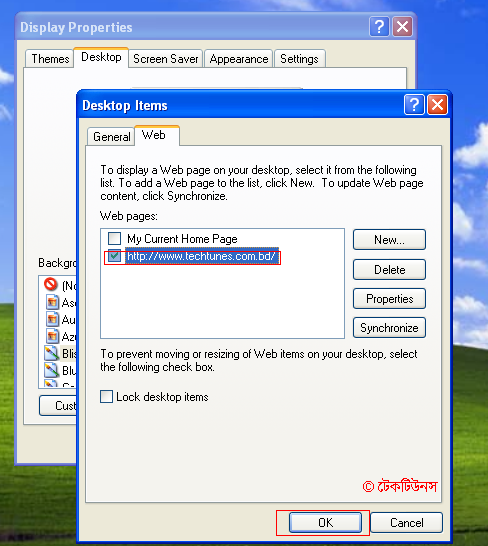Click the help icon in Display Properties title bar
Viewport: 488px width, 546px height.
pos(379,26)
